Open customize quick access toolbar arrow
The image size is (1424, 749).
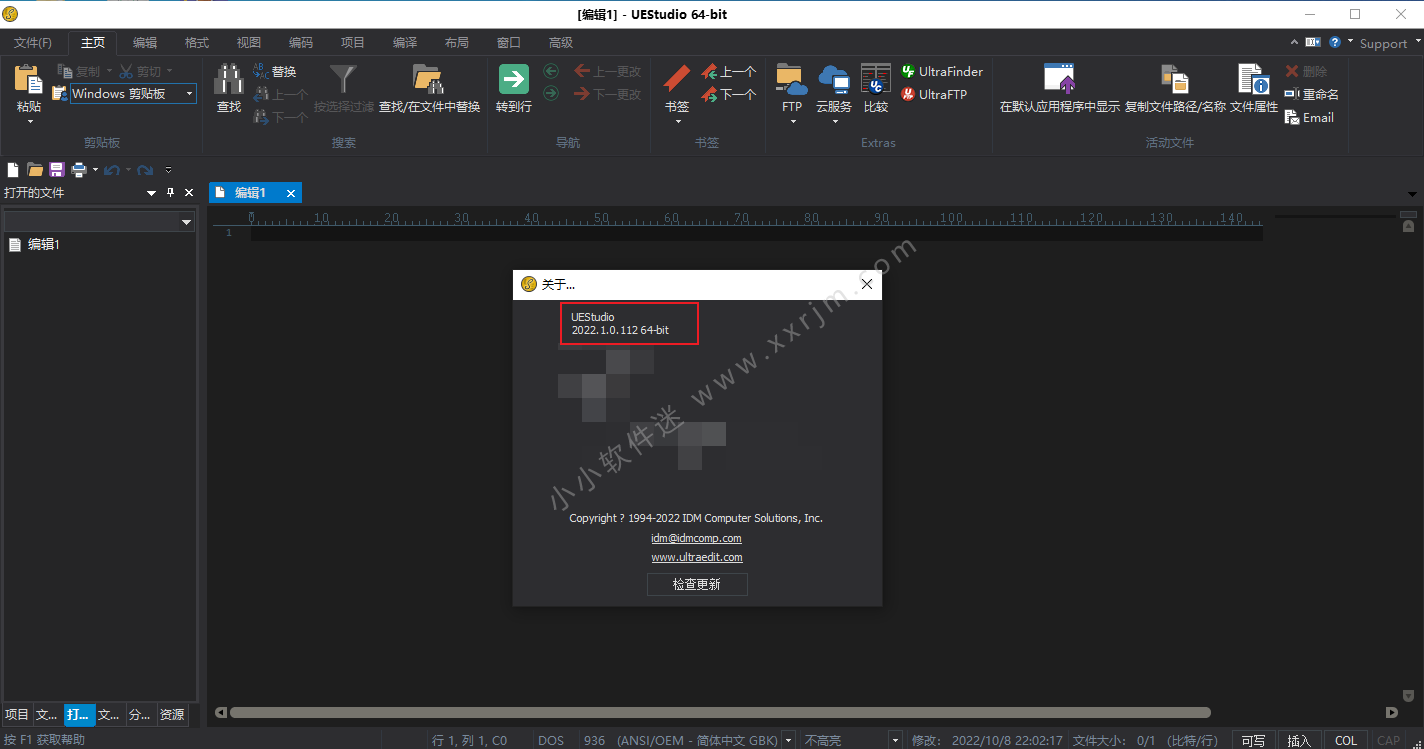click(169, 170)
